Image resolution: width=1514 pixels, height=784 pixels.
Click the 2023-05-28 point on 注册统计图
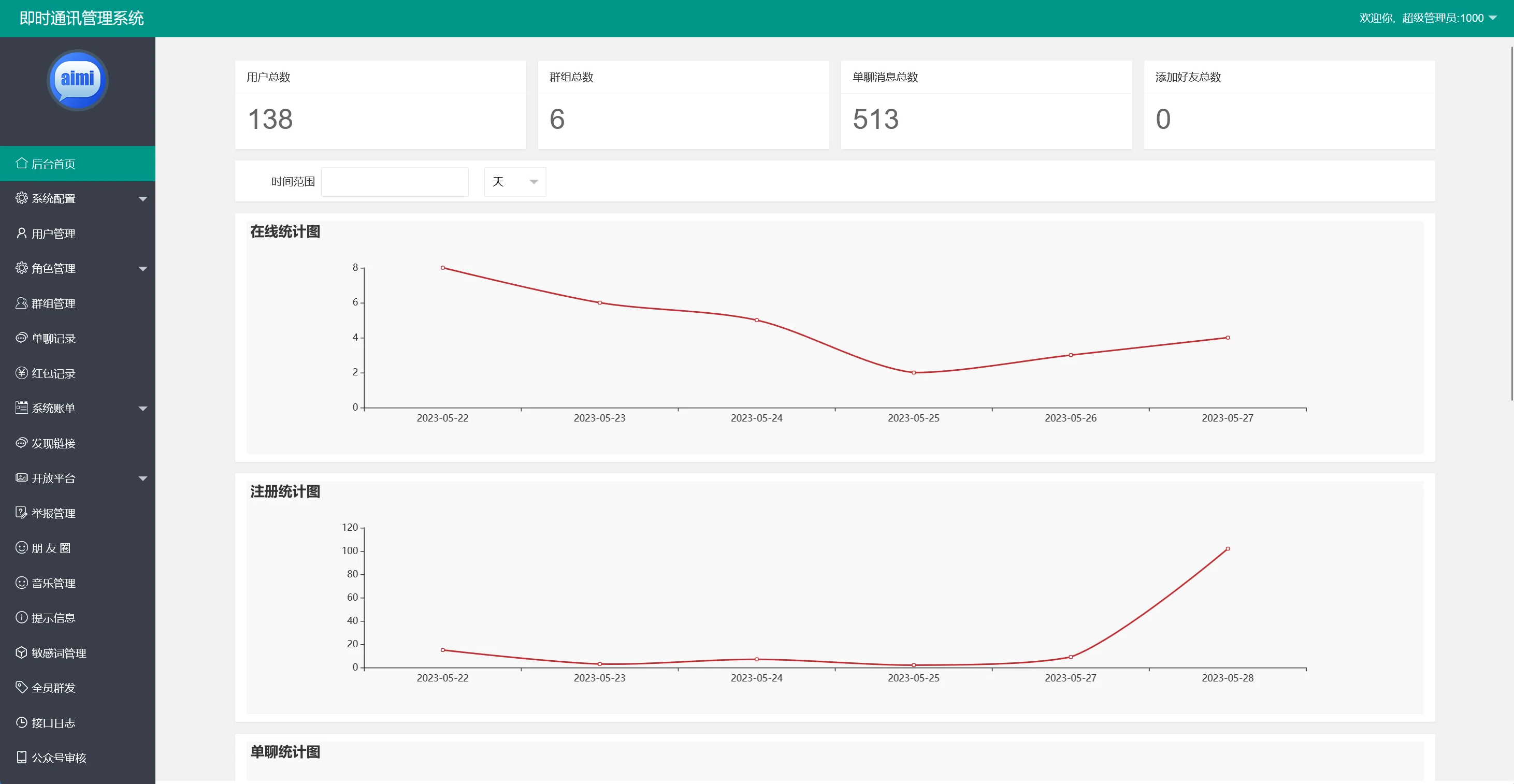[x=1227, y=549]
